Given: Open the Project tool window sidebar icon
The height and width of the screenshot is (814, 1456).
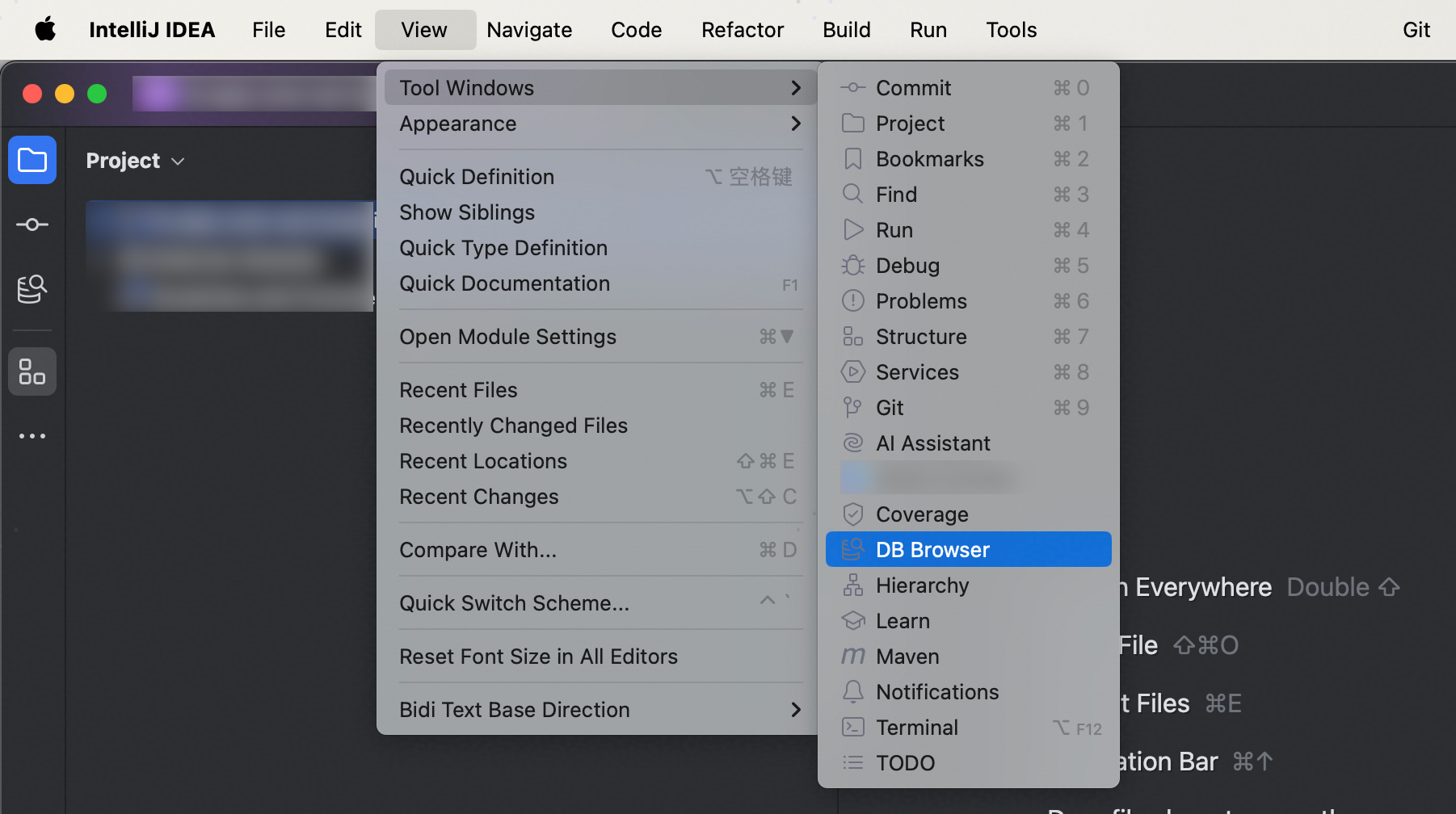Looking at the screenshot, I should click(x=32, y=160).
